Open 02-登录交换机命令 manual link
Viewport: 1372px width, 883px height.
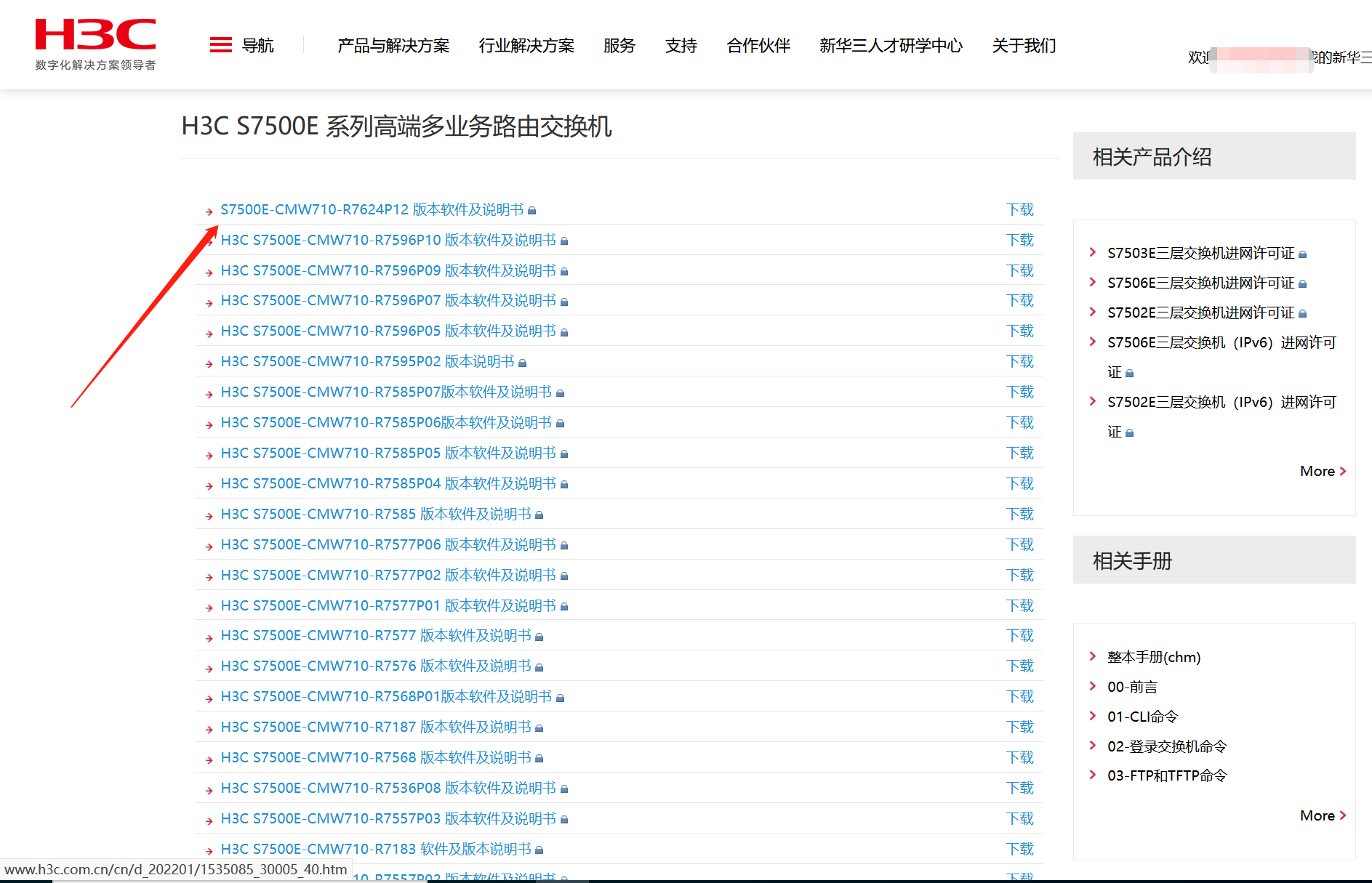(1167, 747)
